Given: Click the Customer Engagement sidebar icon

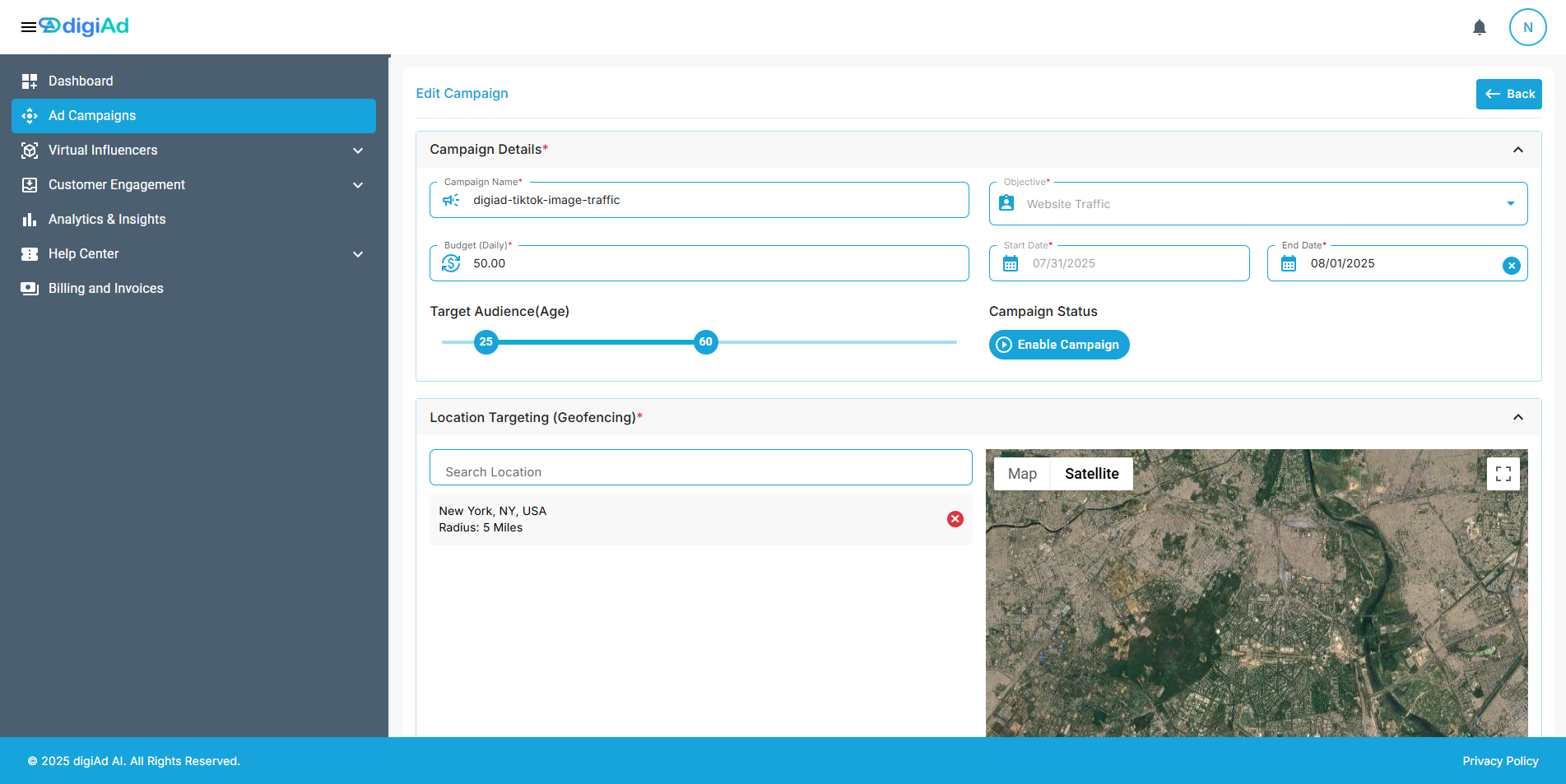Looking at the screenshot, I should (x=30, y=185).
